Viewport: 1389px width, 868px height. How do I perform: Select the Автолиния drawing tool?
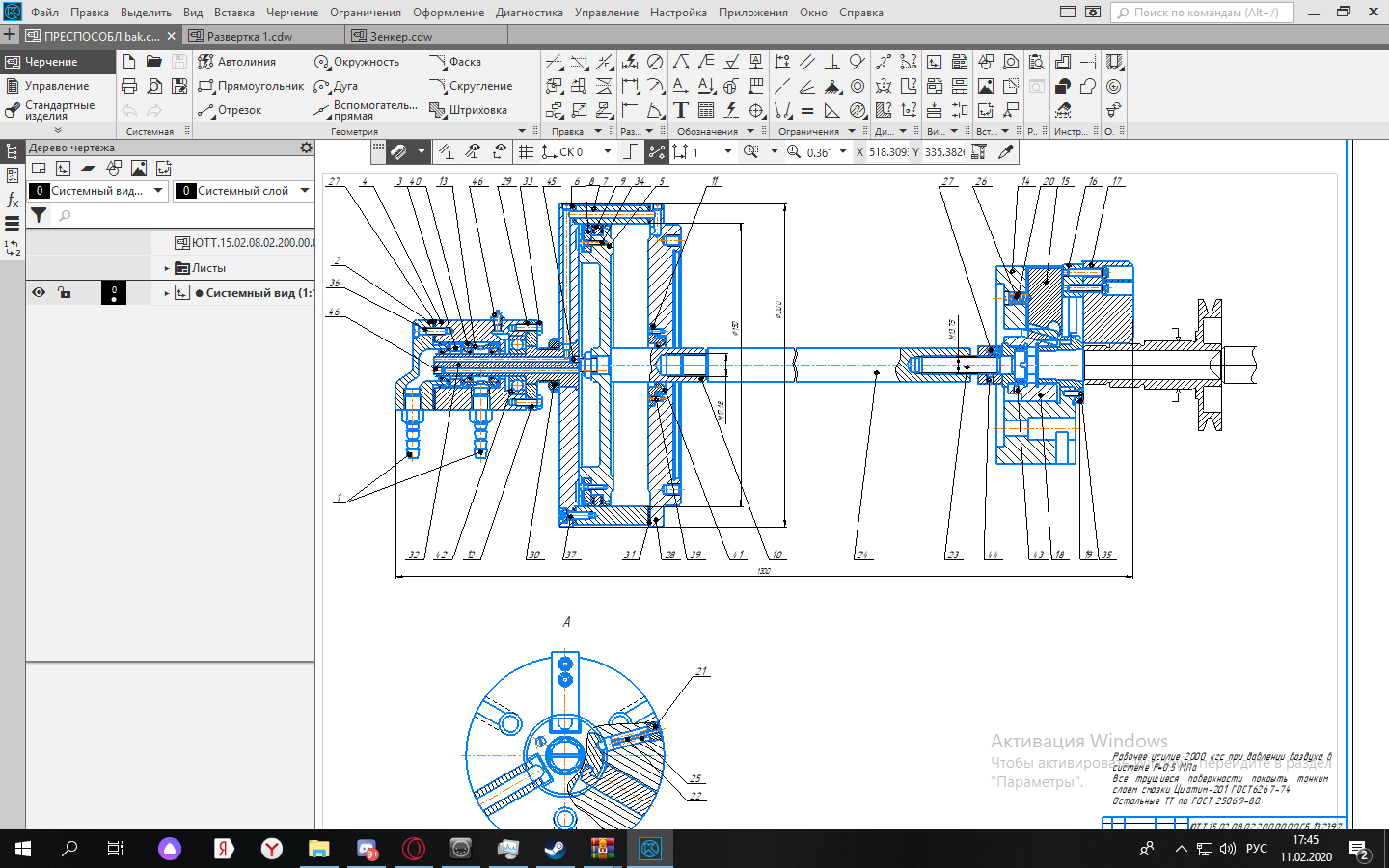click(237, 62)
